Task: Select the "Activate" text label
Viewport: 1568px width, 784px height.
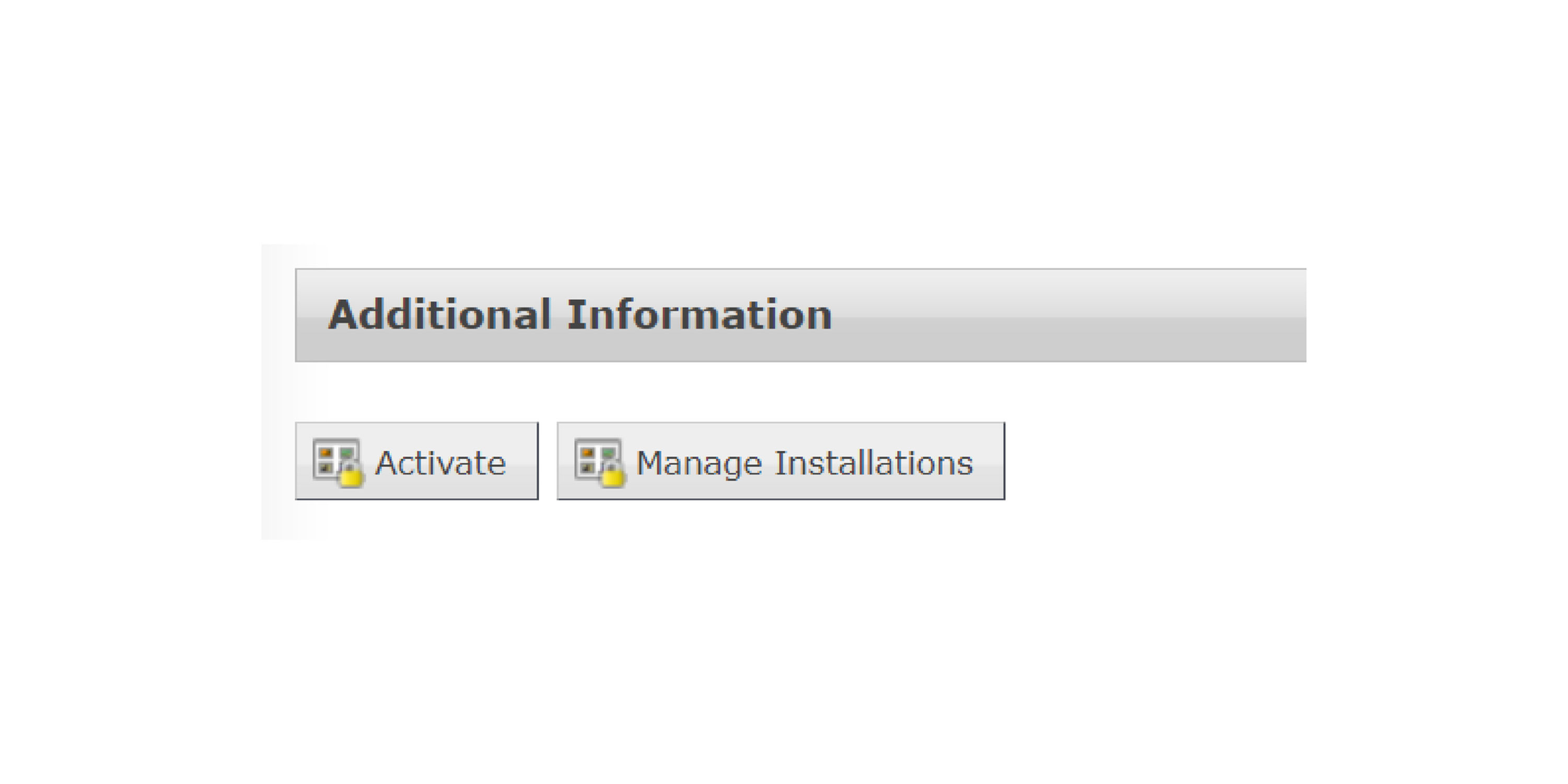Action: [x=440, y=463]
